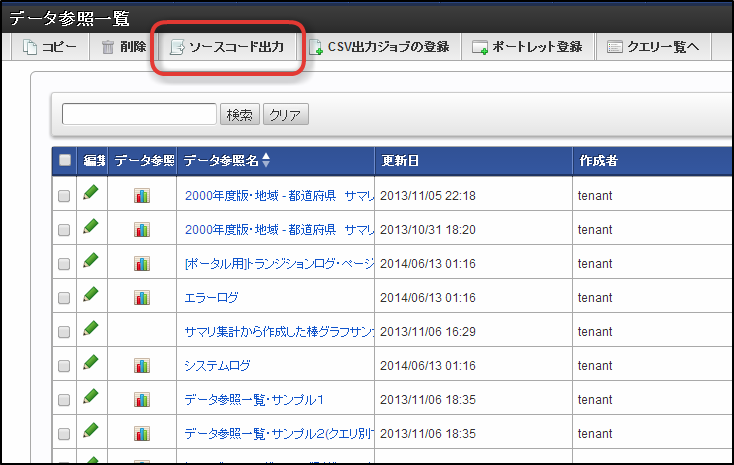
Task: Click the edit pencil for ポータル用トランジションログ
Action: tap(91, 260)
